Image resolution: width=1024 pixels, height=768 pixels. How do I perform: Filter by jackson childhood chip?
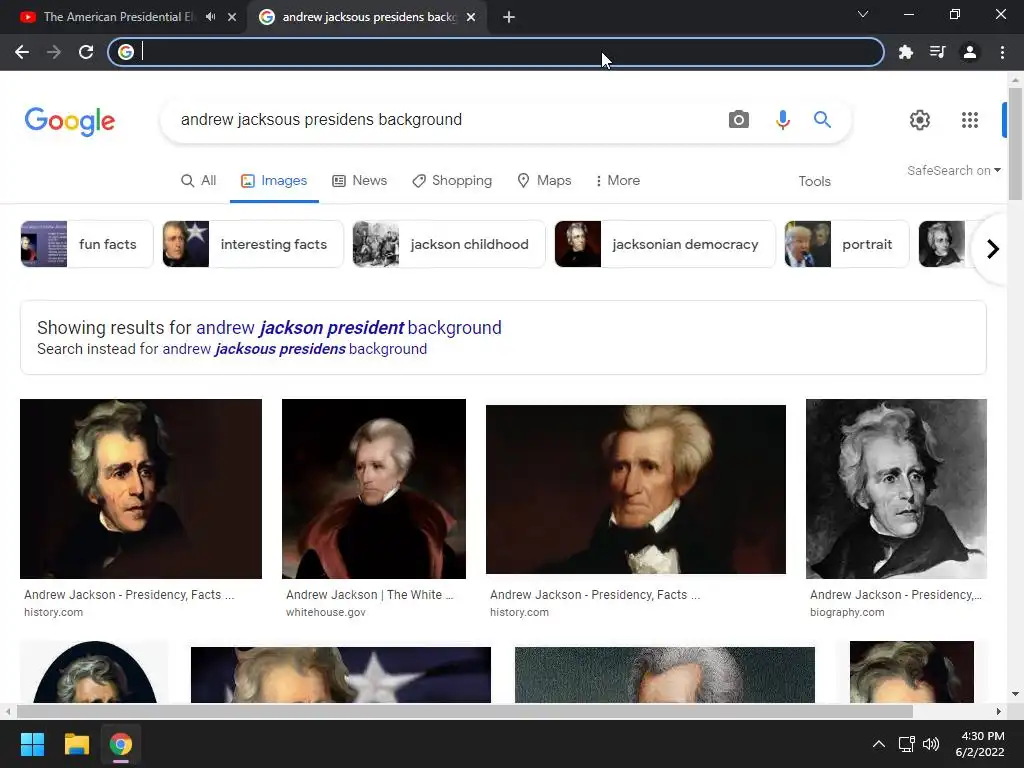(449, 244)
